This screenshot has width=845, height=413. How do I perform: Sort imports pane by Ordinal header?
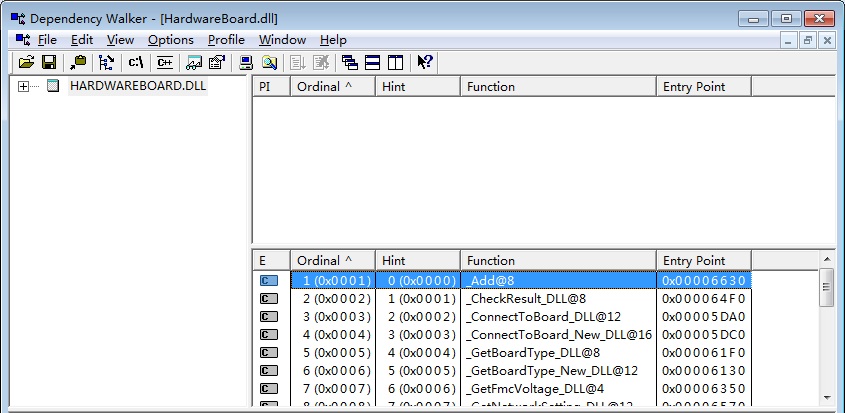tap(333, 86)
